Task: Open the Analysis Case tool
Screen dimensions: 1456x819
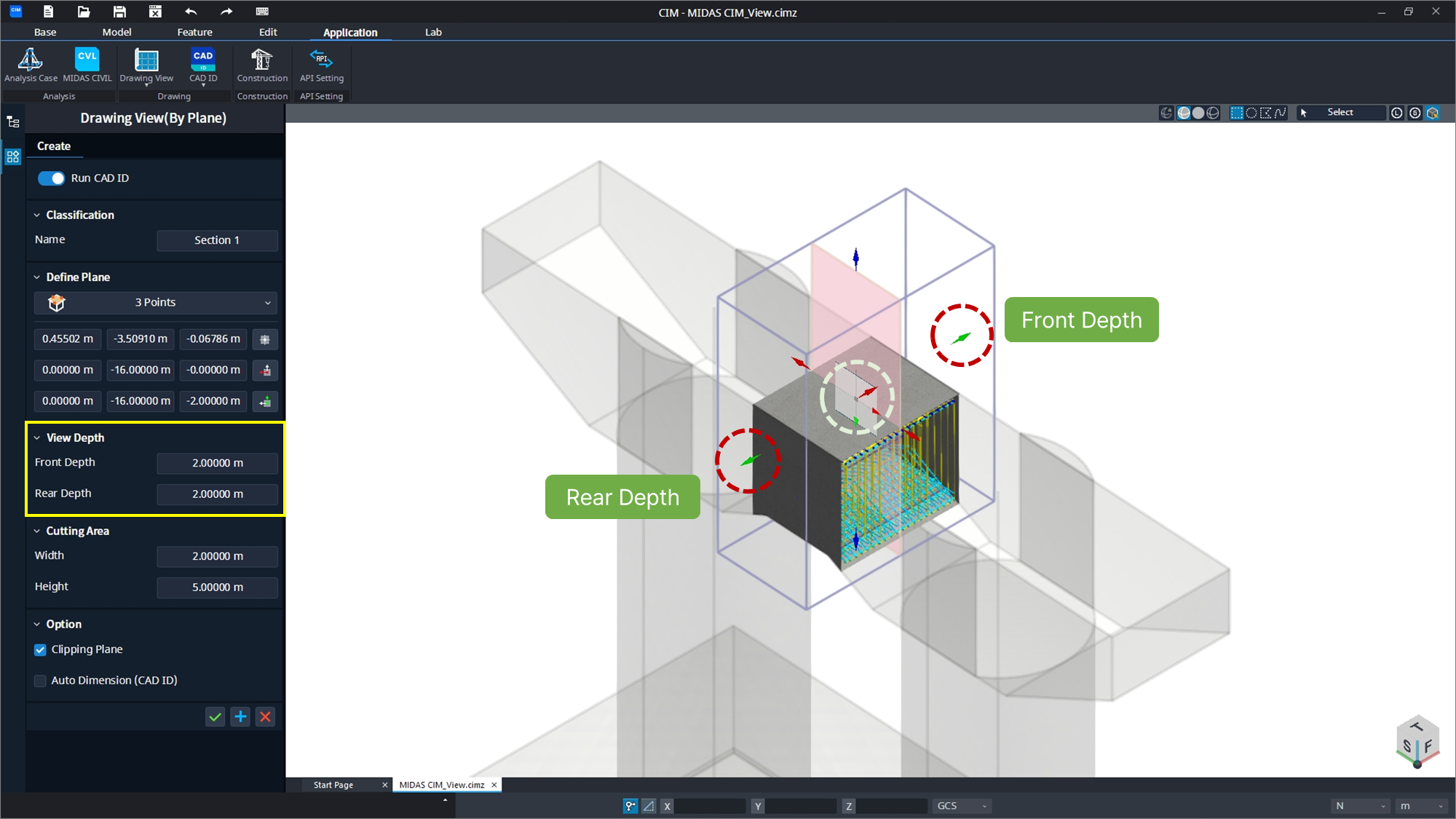Action: [31, 66]
